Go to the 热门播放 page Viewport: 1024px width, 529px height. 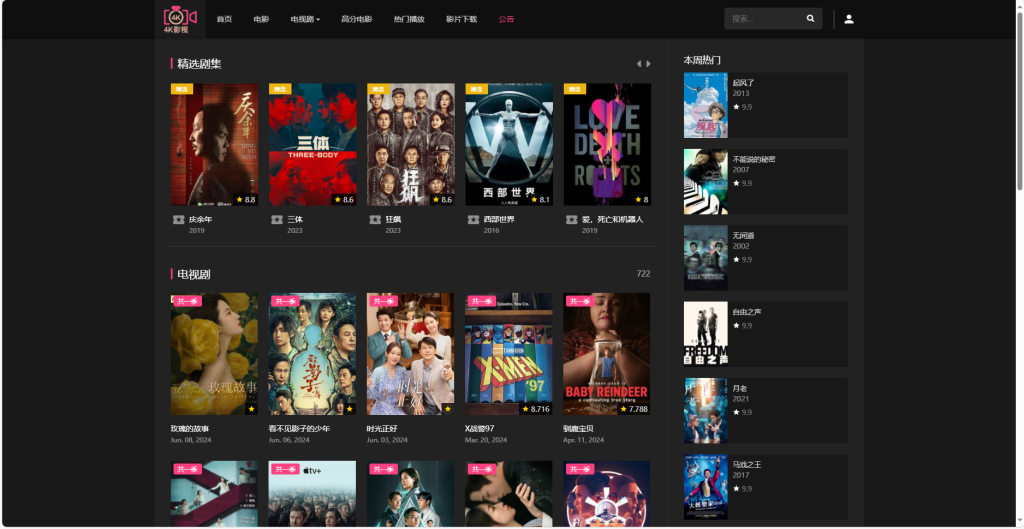(409, 19)
